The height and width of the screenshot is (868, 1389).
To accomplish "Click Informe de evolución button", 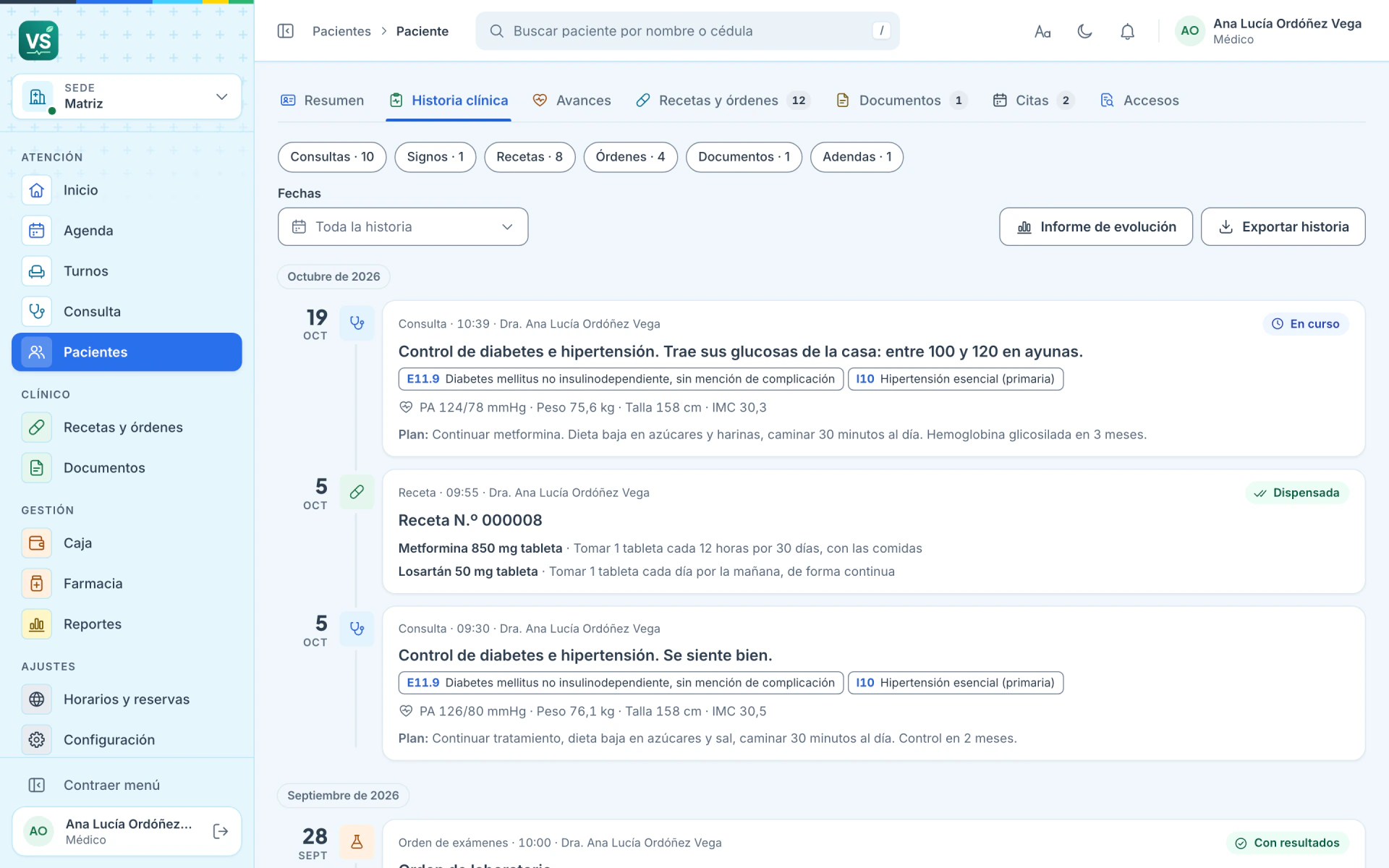I will click(x=1096, y=227).
